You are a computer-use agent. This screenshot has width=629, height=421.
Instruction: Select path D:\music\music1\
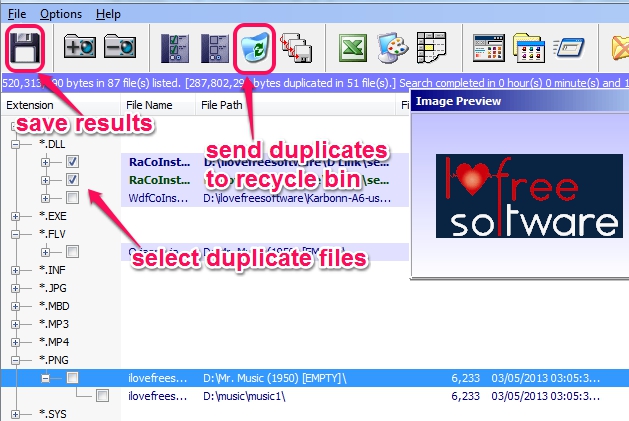(x=244, y=396)
